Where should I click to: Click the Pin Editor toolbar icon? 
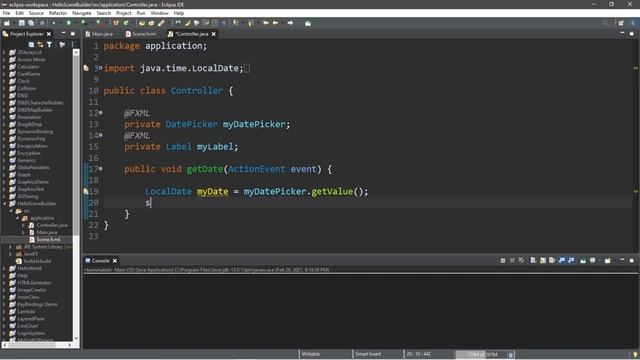(308, 23)
